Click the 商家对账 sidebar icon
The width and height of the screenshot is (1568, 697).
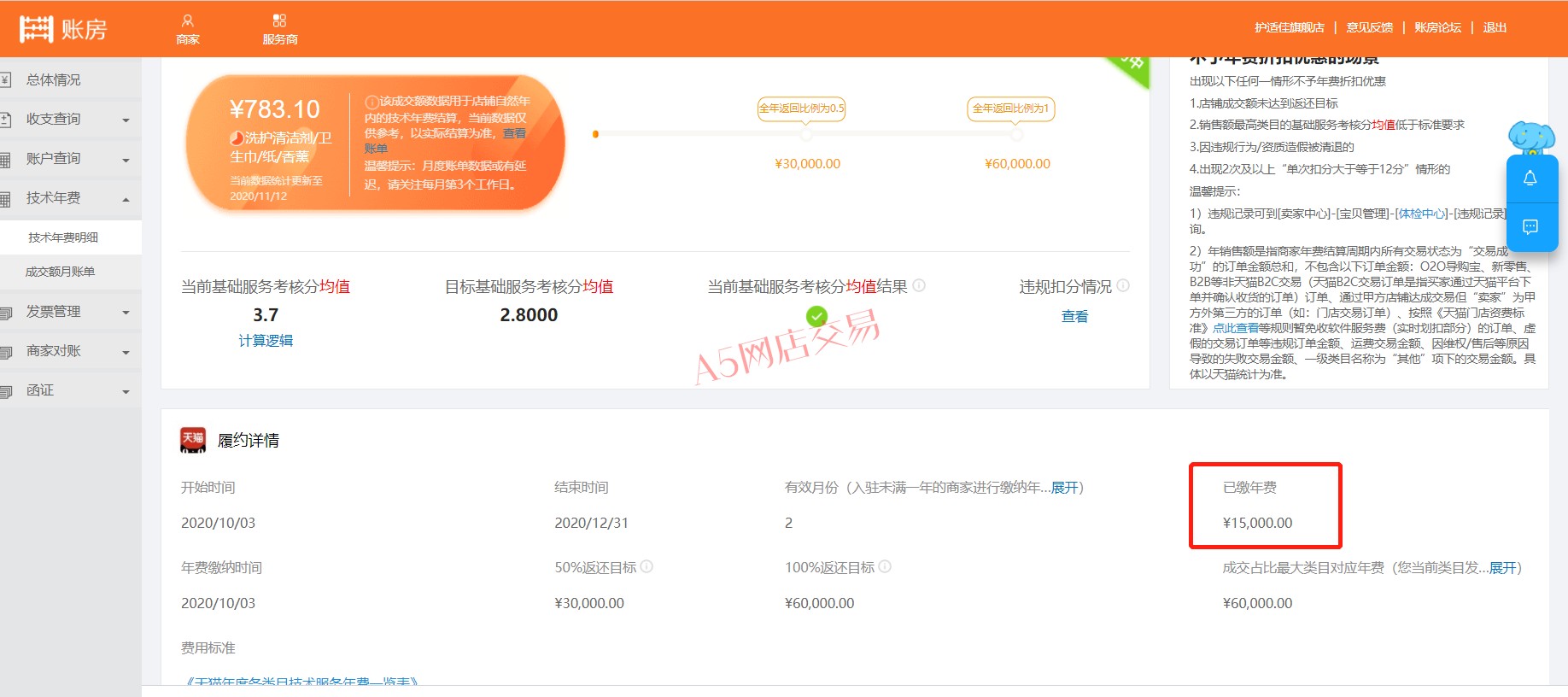tap(5, 352)
